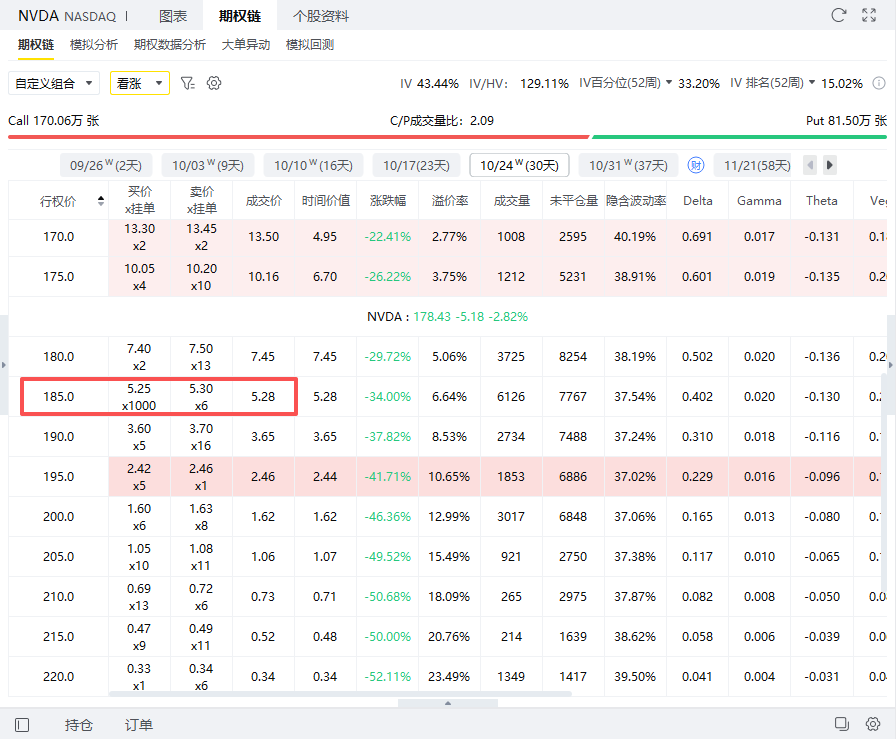Click the 时间价值 column header
Viewport: 896px width, 739px height.
coord(325,201)
